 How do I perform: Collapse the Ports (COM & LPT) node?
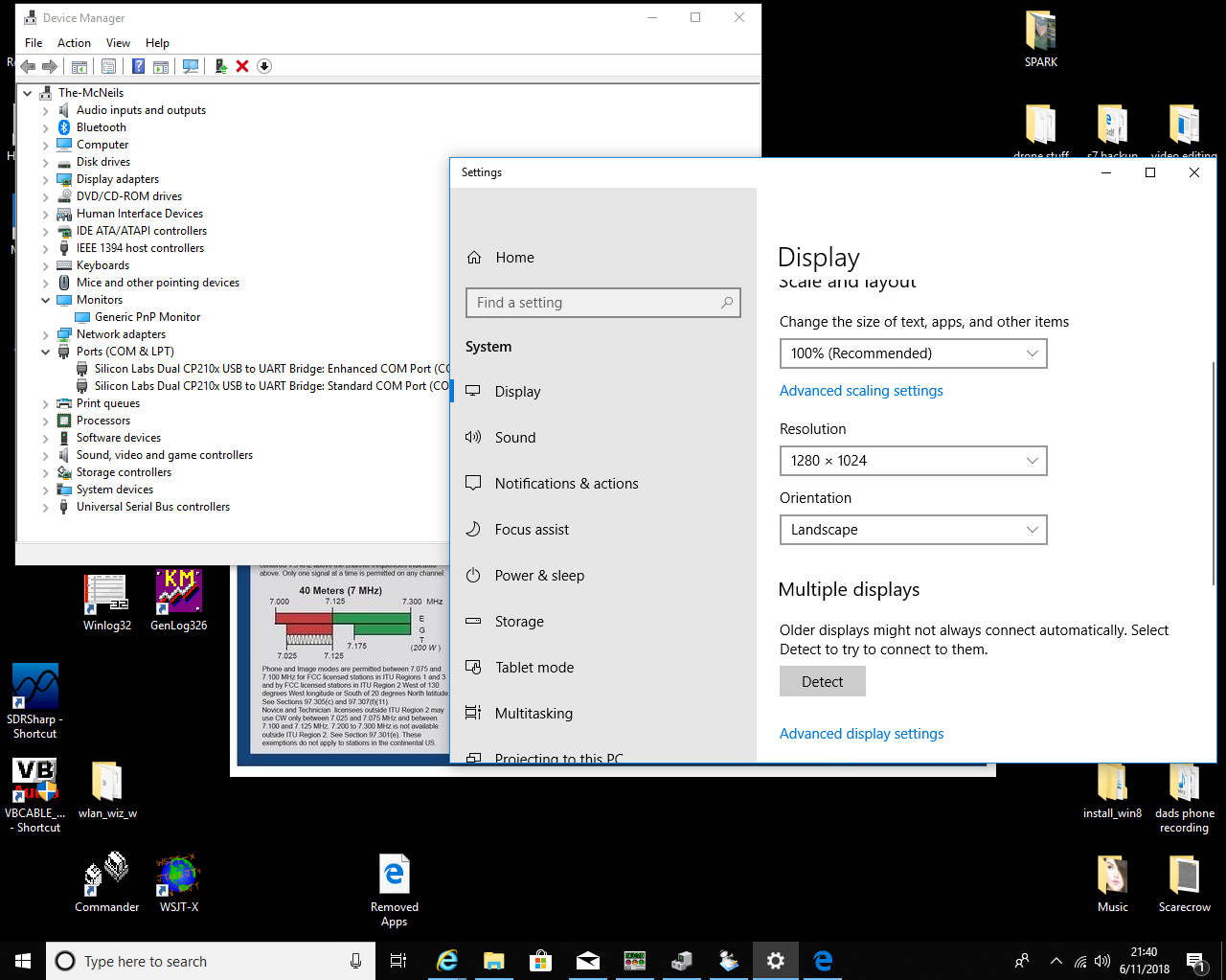45,352
